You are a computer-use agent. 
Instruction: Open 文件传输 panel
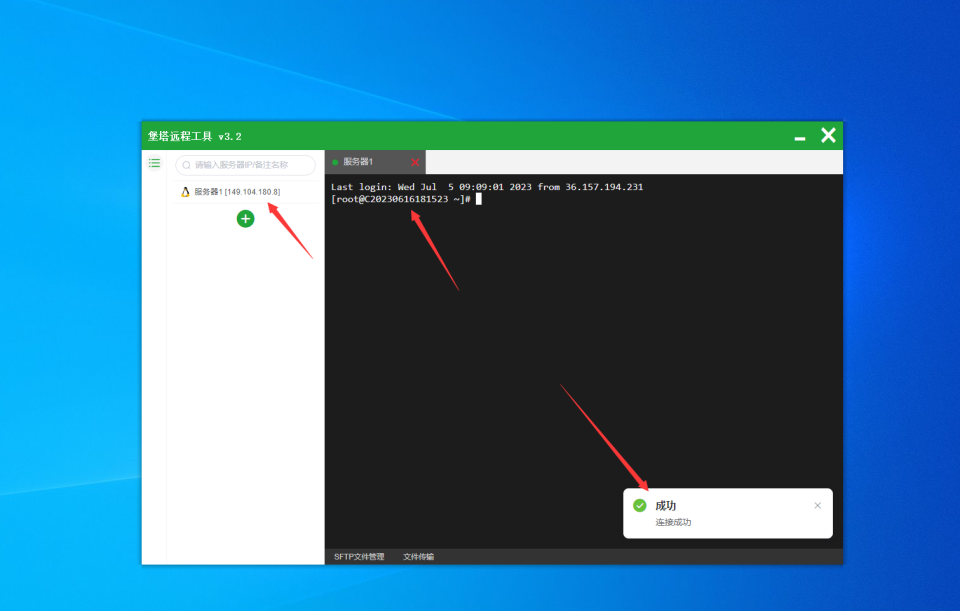click(x=418, y=557)
